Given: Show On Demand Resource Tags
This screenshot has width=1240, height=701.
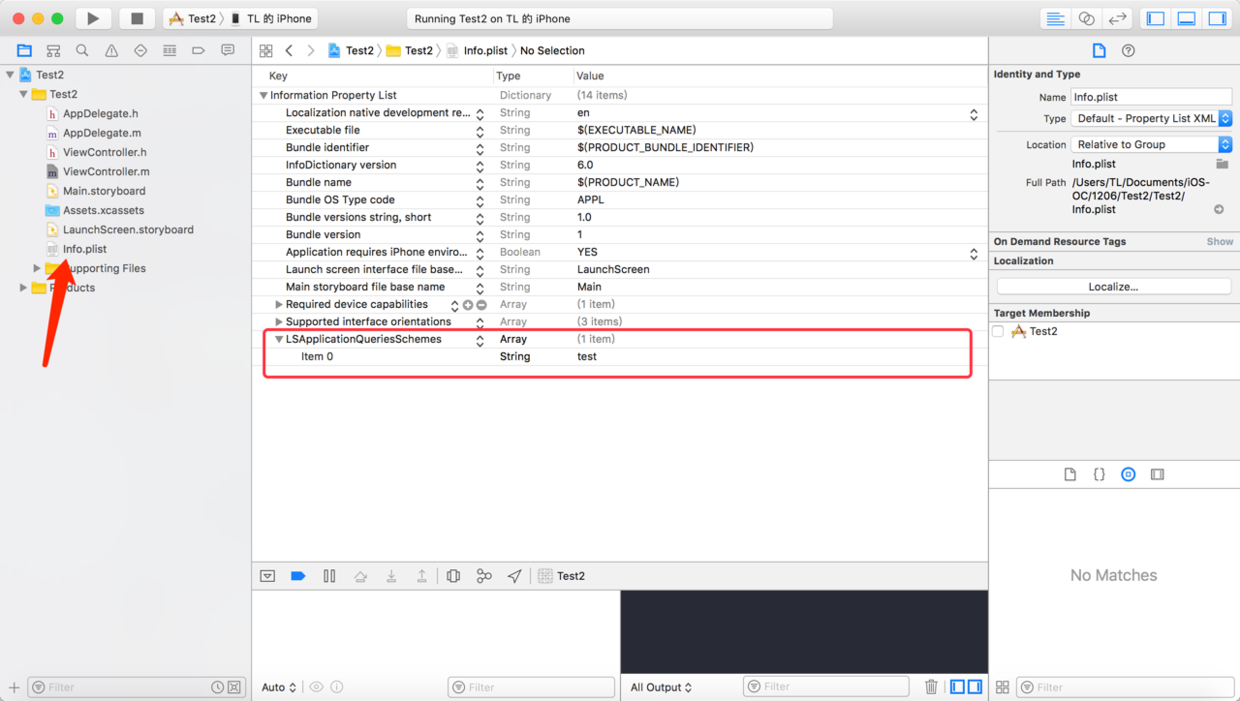Looking at the screenshot, I should pos(1219,241).
